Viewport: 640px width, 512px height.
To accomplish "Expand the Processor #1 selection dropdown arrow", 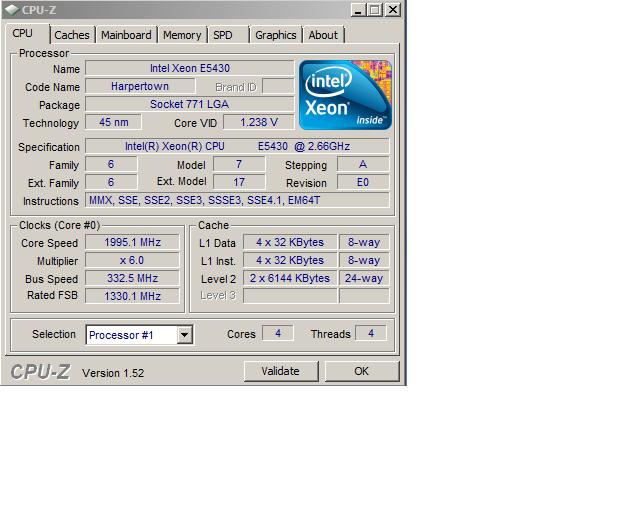I will [x=184, y=335].
